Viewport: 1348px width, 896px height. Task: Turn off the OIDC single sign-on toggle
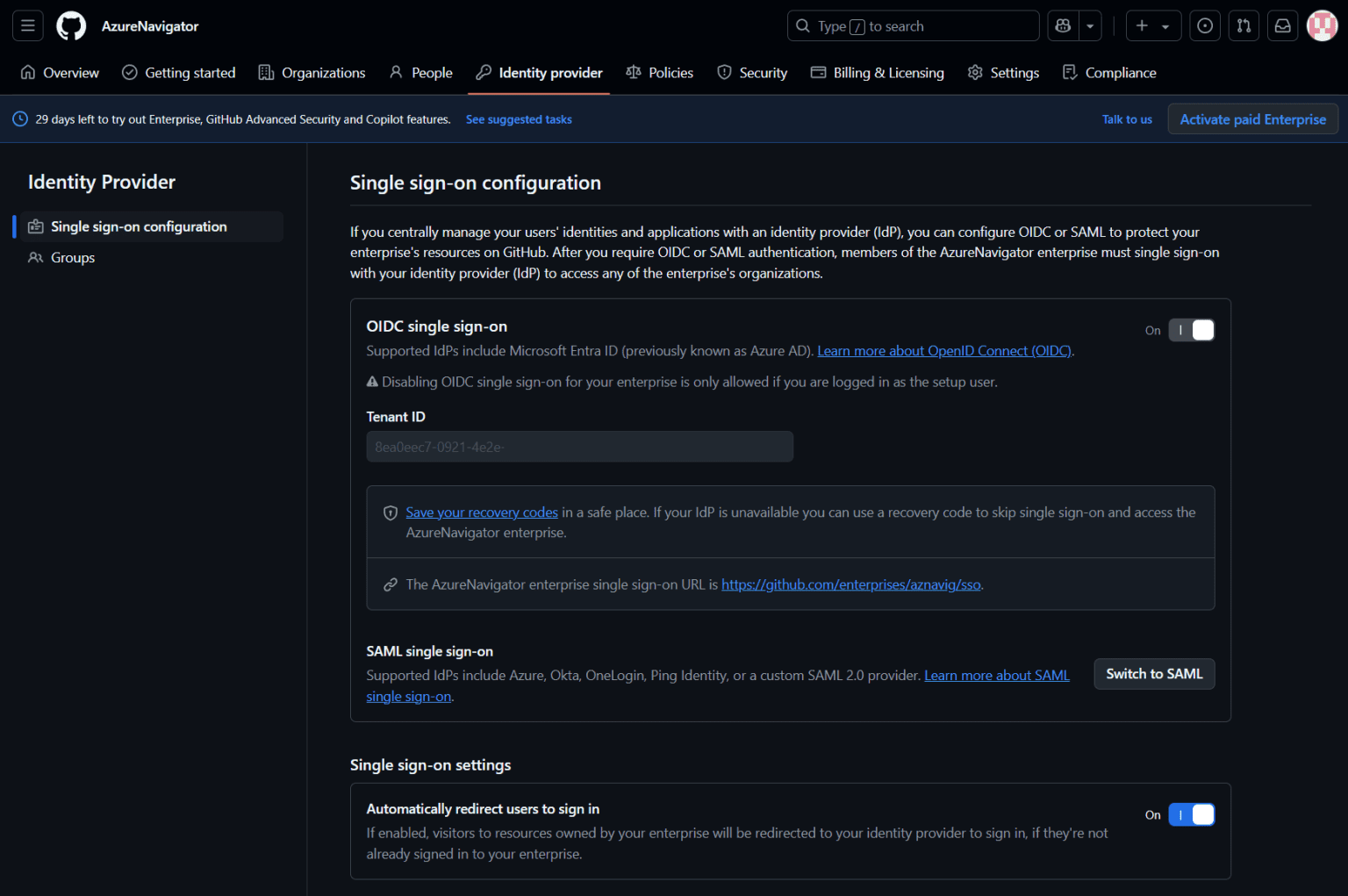pyautogui.click(x=1191, y=330)
